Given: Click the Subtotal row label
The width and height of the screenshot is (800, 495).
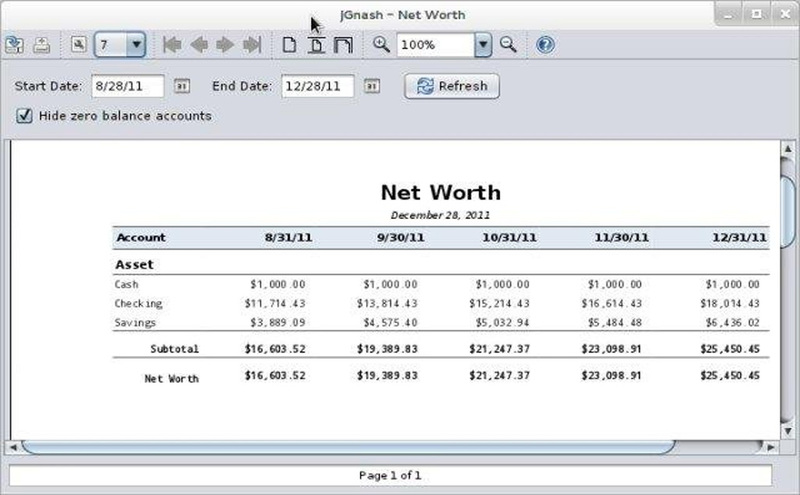Looking at the screenshot, I should (174, 349).
